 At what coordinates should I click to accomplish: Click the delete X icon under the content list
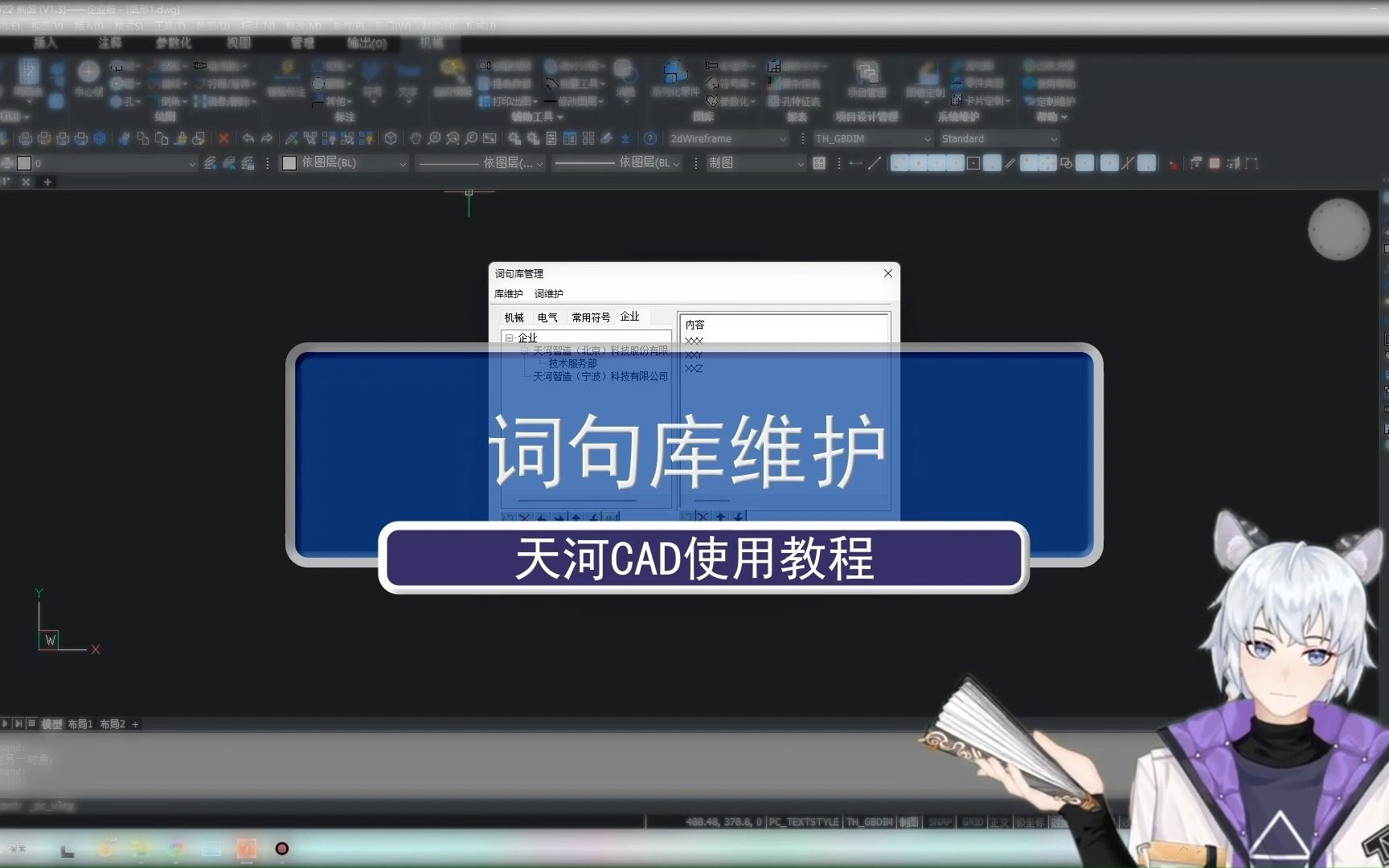coord(703,517)
